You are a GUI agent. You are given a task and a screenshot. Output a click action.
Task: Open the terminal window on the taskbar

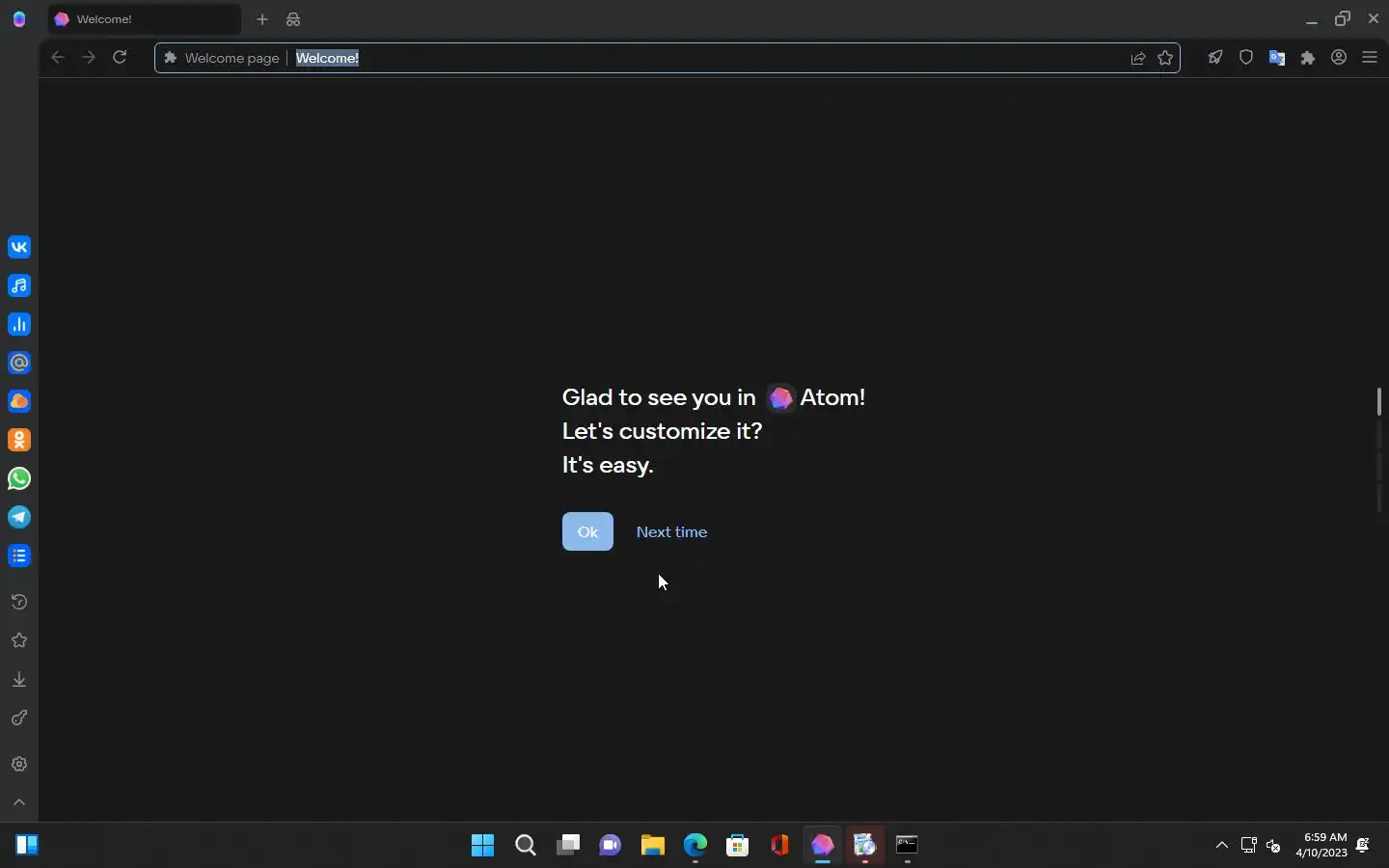(909, 846)
